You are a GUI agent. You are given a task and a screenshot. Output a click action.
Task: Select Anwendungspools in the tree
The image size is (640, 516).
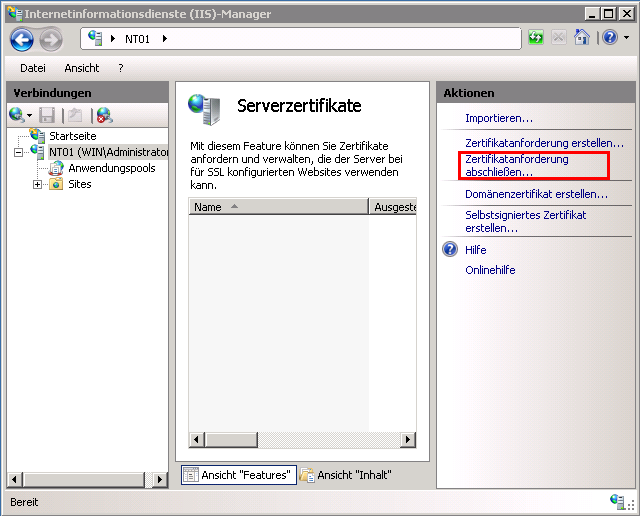click(111, 168)
